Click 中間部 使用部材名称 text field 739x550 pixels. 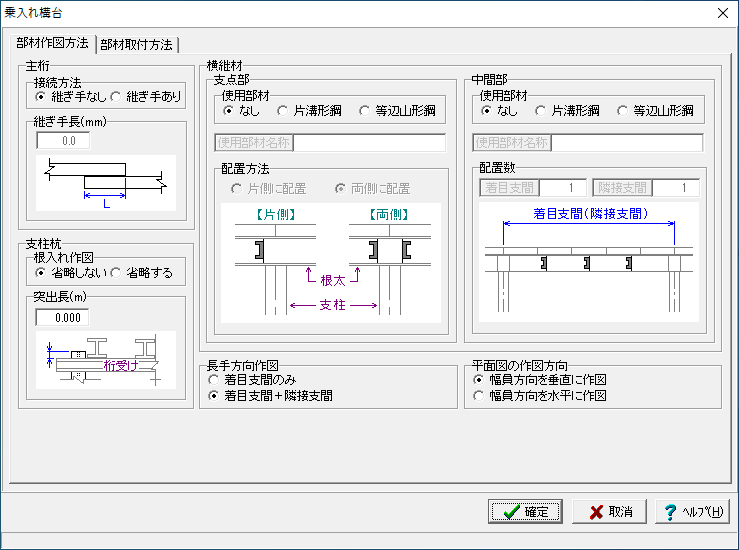(x=627, y=143)
